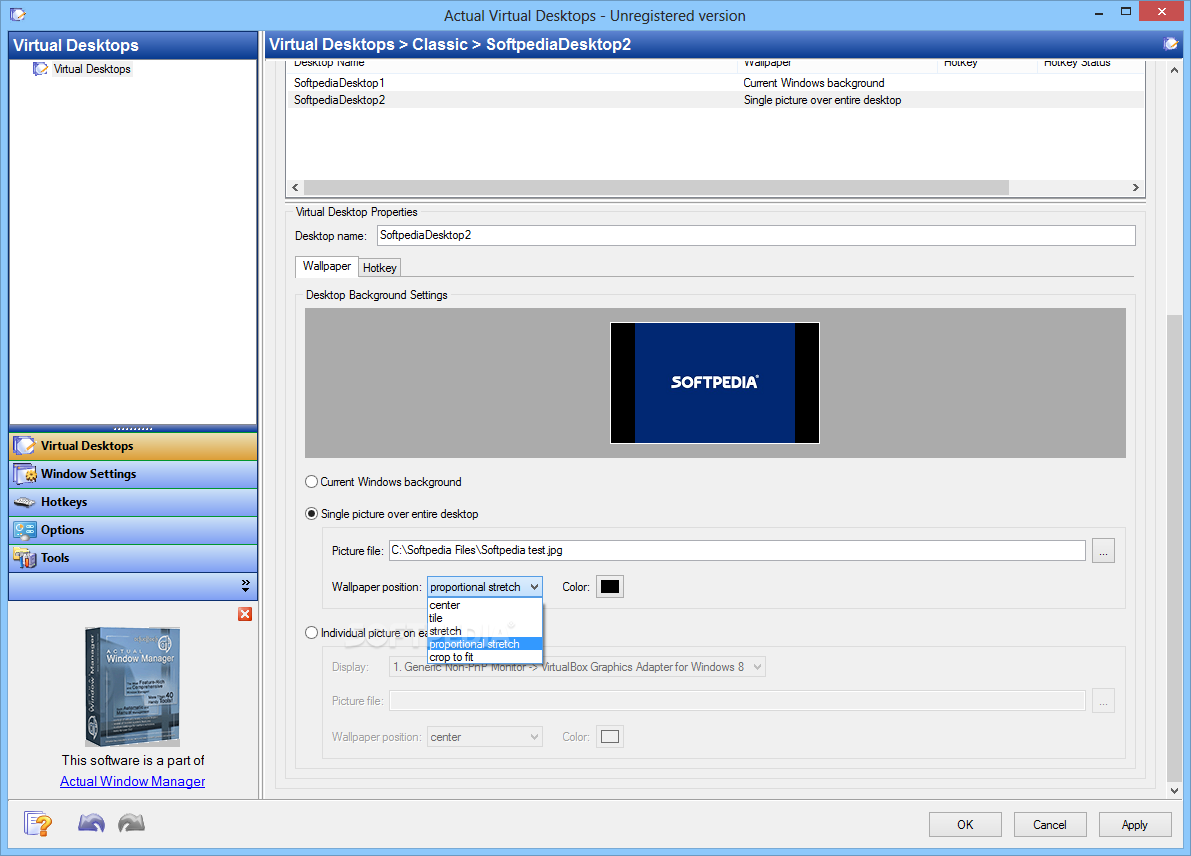Select the SoftpediaDesktop2 row

click(716, 100)
